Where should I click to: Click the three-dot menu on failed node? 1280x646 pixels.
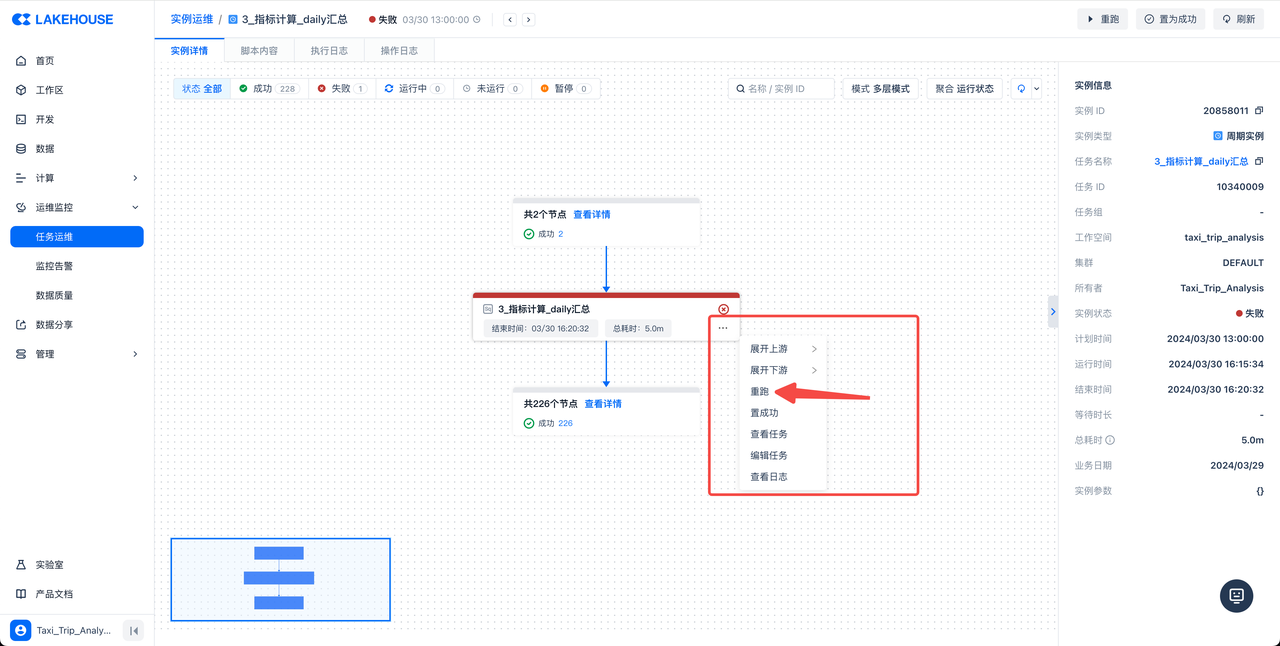[x=723, y=328]
